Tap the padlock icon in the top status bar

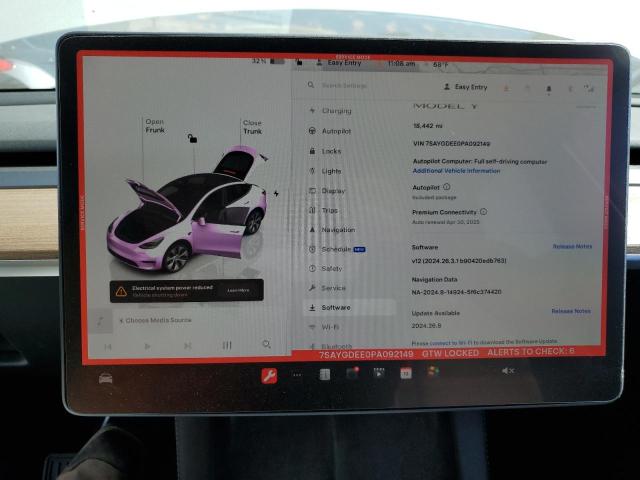[299, 62]
